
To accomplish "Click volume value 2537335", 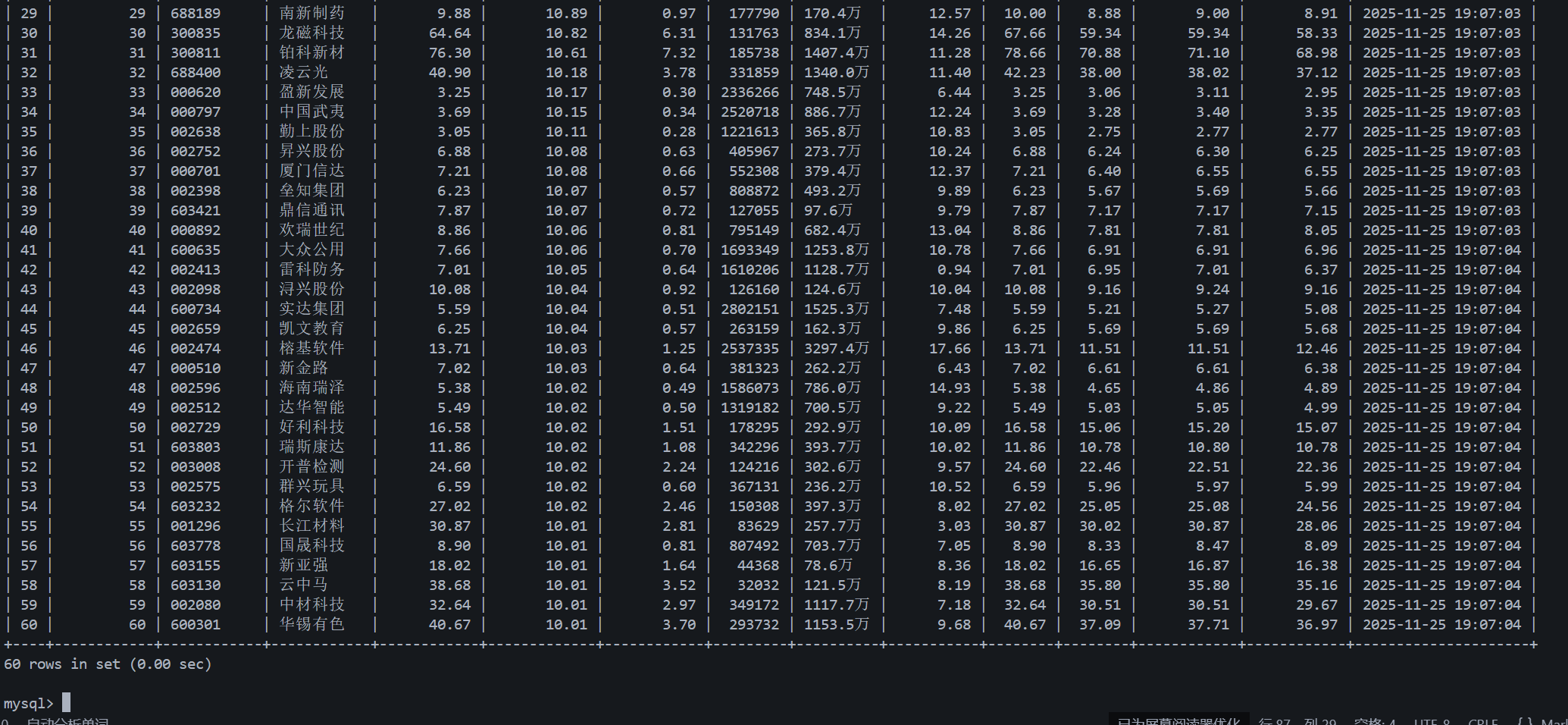I will [750, 349].
